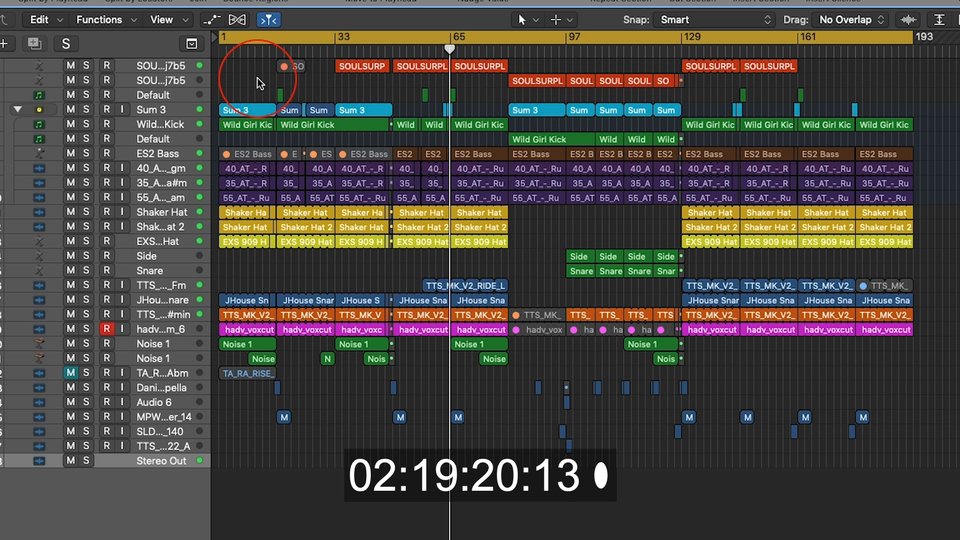
Task: Select the first Noise 1 region
Action: coord(247,344)
